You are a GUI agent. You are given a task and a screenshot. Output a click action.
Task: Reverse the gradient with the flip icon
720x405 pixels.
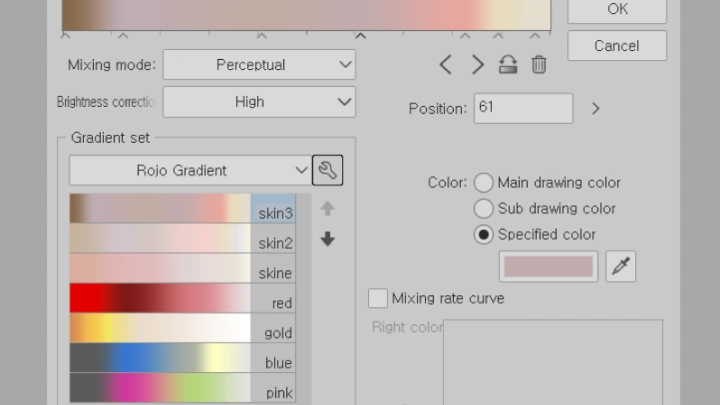click(508, 65)
